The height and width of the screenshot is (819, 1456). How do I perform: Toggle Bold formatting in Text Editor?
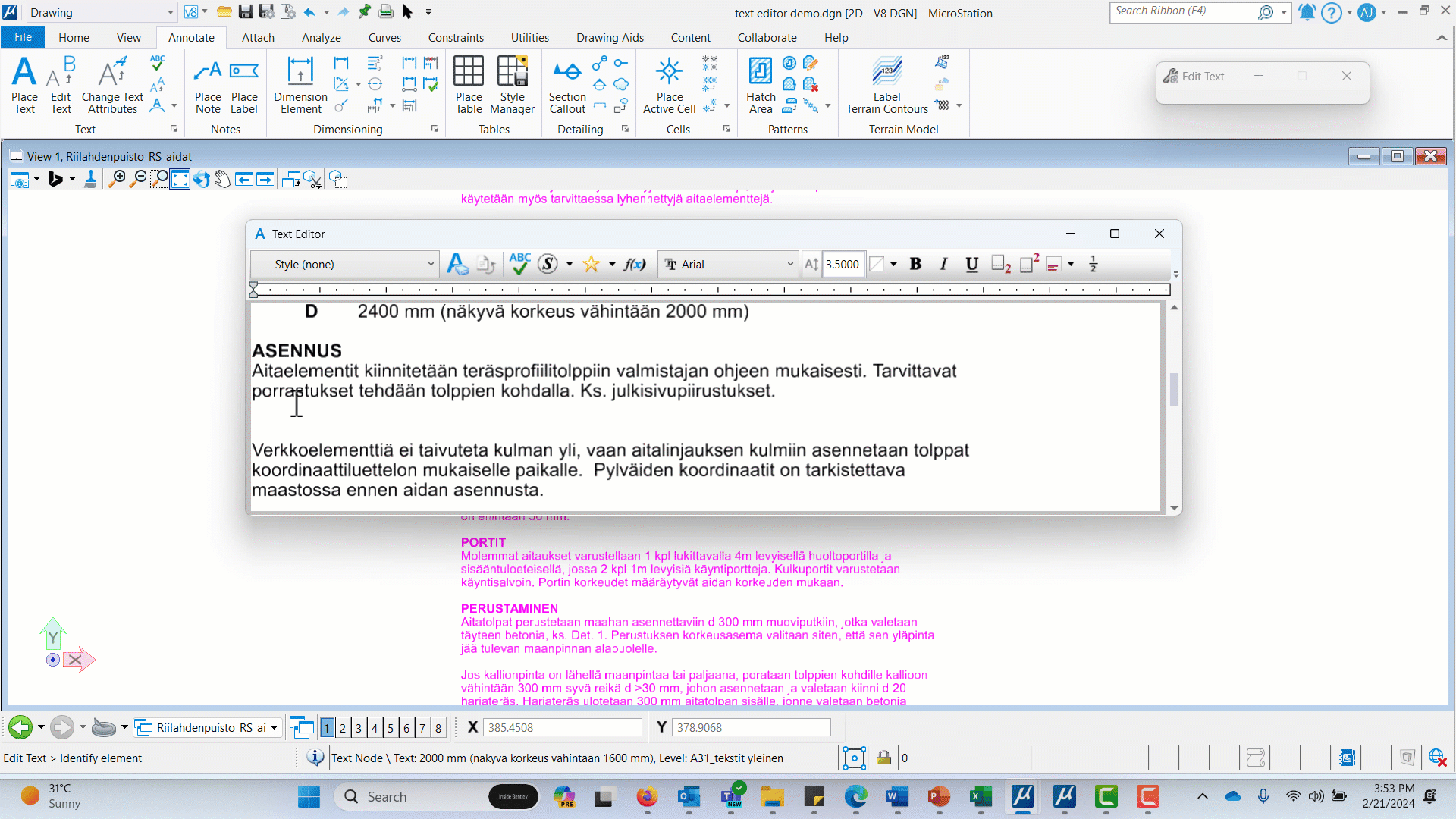pyautogui.click(x=915, y=264)
